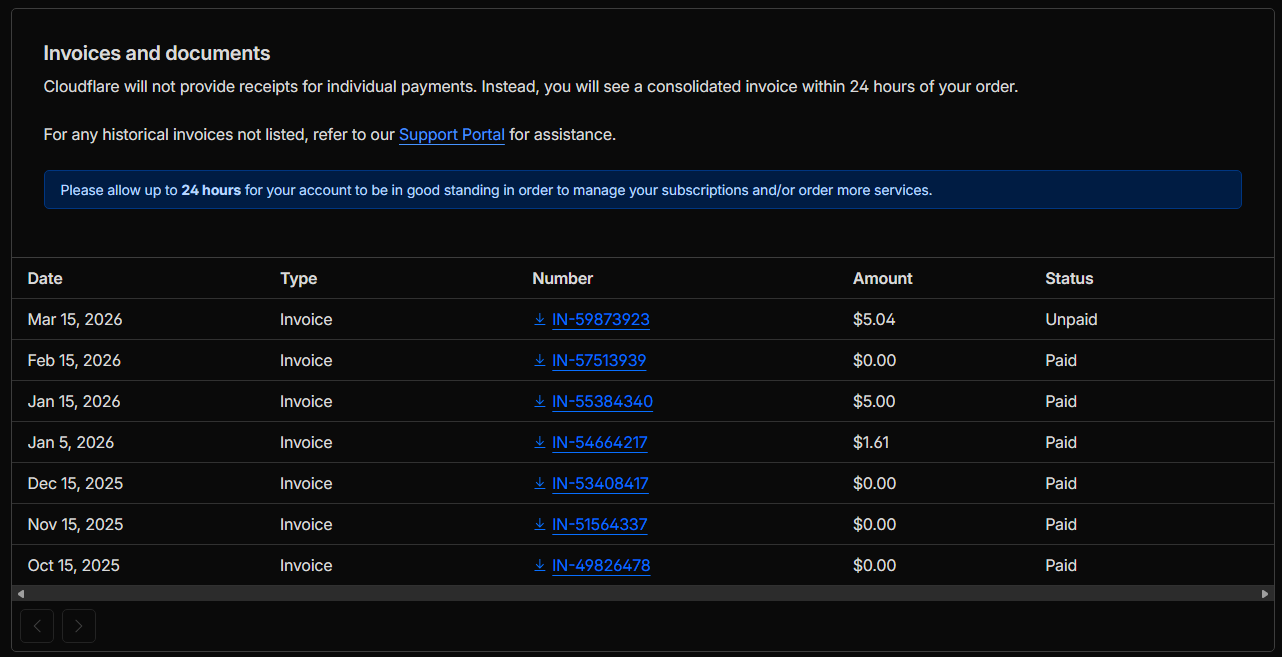Click download arrow beside IN-53408417
1282x657 pixels.
coord(540,484)
